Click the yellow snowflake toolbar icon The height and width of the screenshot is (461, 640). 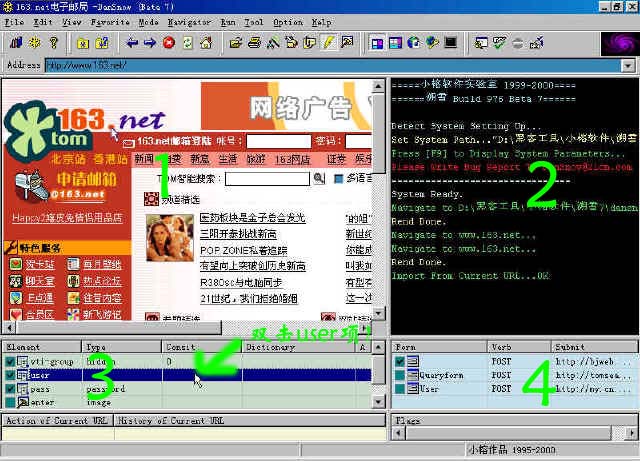pyautogui.click(x=35, y=42)
